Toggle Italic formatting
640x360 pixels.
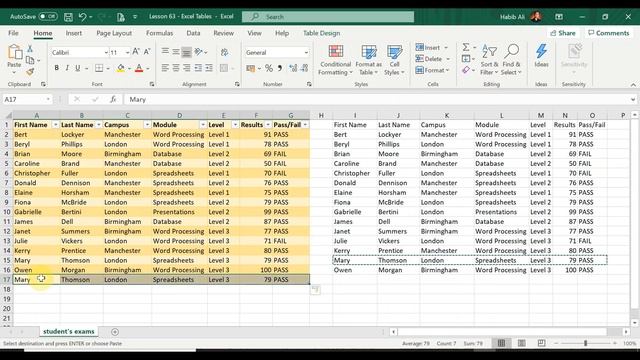tap(67, 68)
